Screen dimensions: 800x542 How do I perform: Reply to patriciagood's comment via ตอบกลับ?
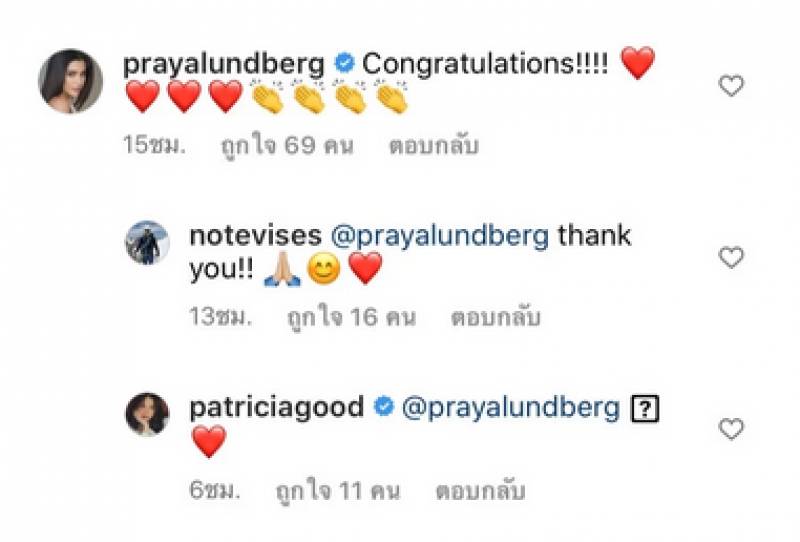pos(480,491)
